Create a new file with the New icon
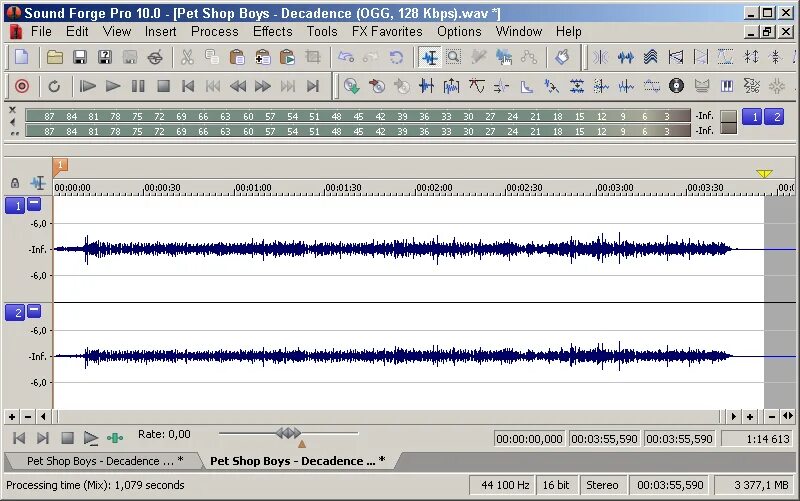This screenshot has height=501, width=800. tap(21, 57)
